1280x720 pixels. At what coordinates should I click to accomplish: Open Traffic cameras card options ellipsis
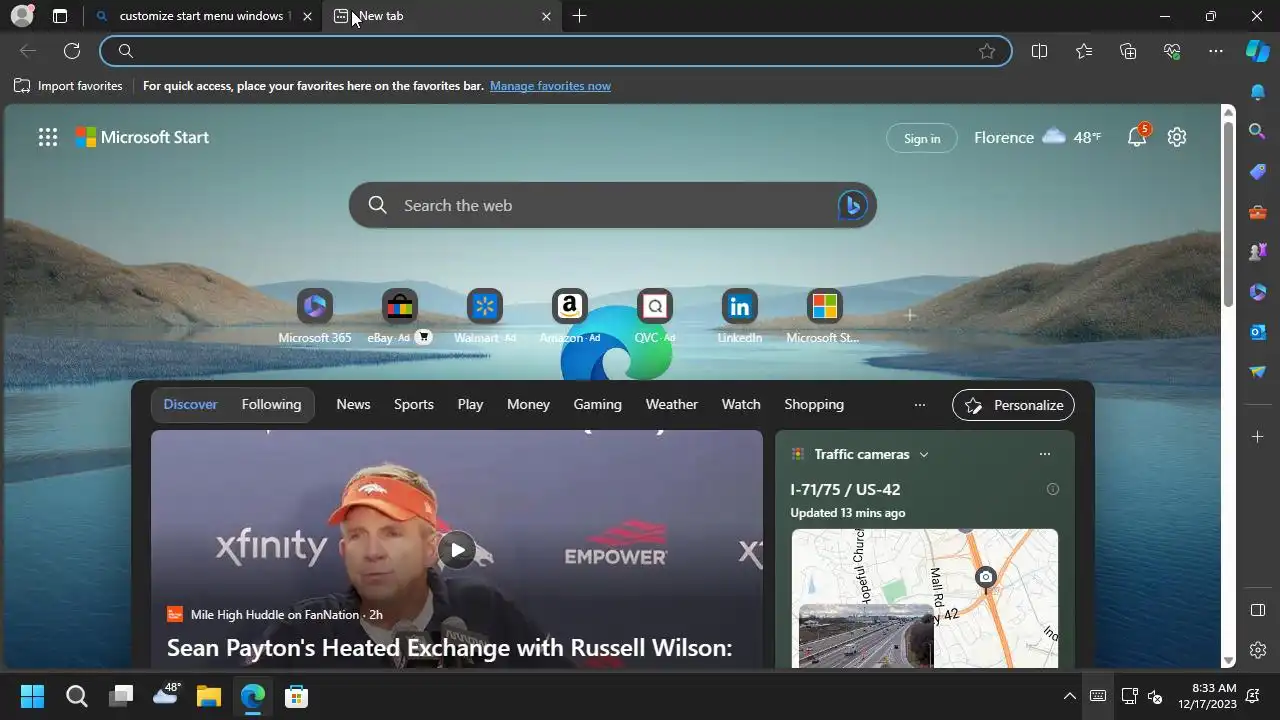(x=1045, y=454)
